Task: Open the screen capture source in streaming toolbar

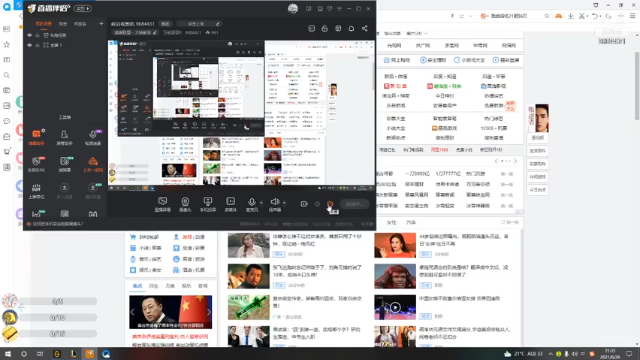Action: pyautogui.click(x=162, y=203)
